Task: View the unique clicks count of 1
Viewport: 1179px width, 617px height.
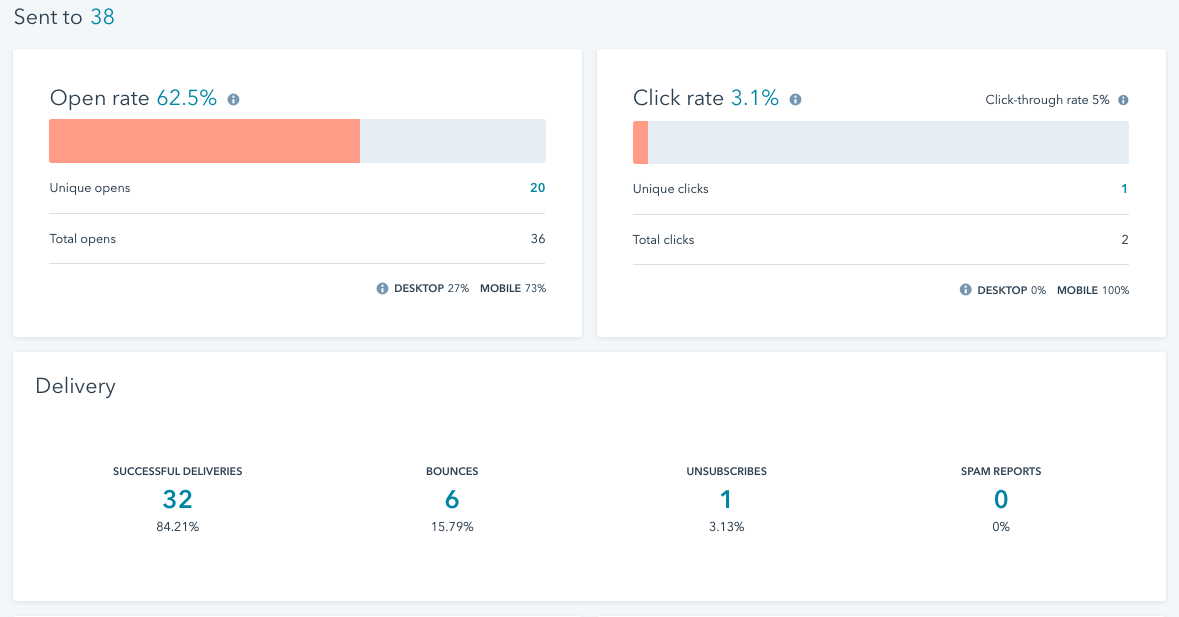Action: [1124, 189]
